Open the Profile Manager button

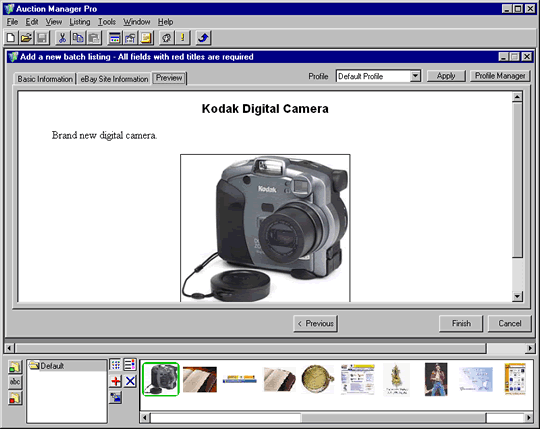pos(500,76)
